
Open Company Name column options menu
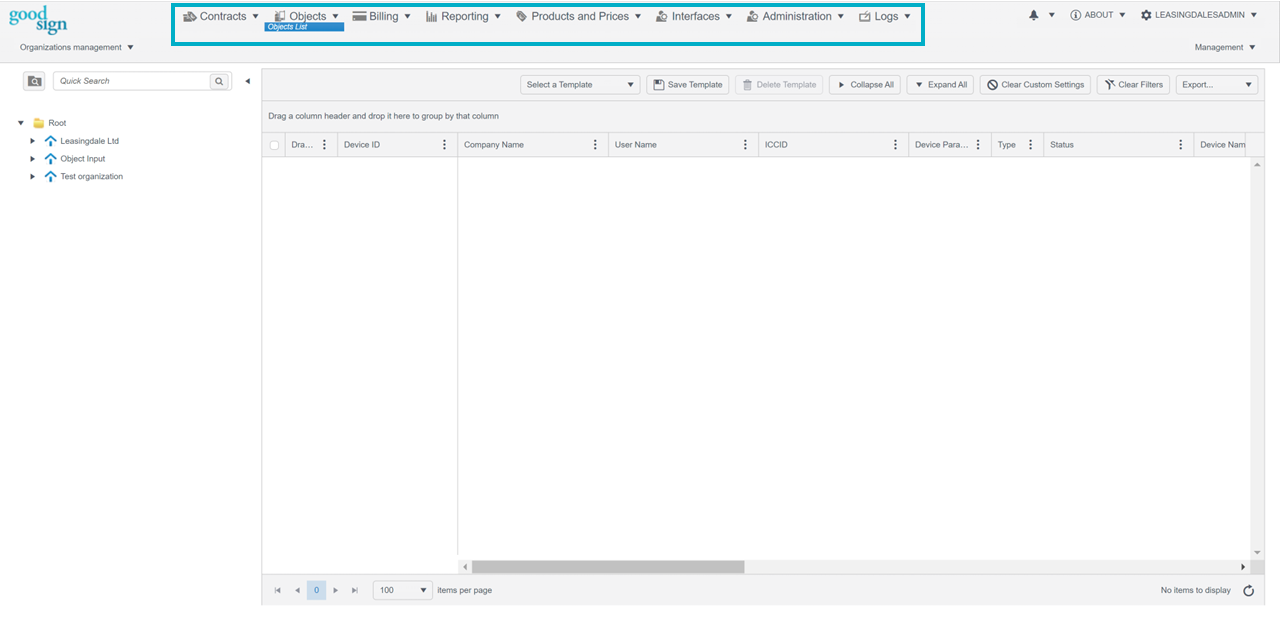595,145
